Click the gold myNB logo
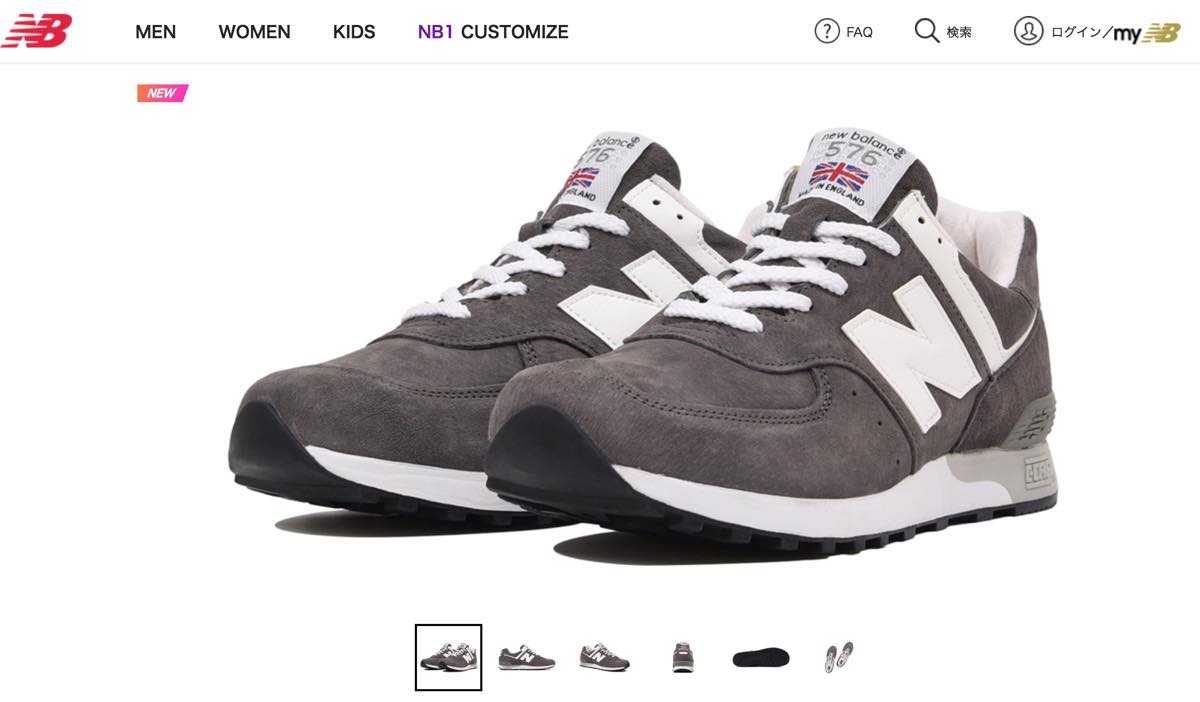This screenshot has width=1200, height=702. [x=1147, y=33]
